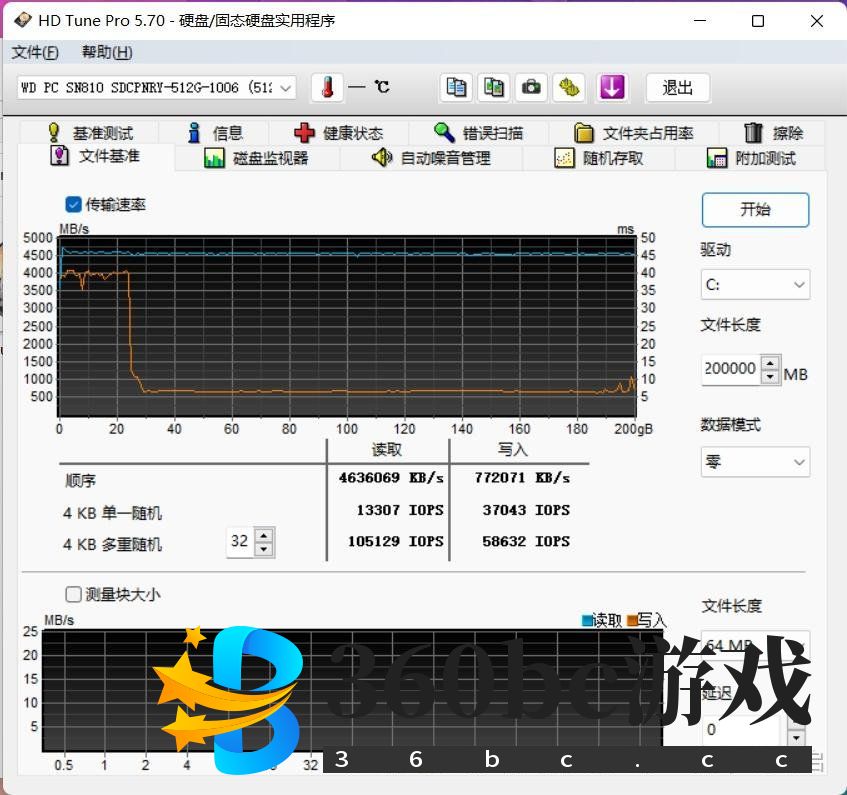Switch to the 磁盘监视器 tab
Image resolution: width=847 pixels, height=795 pixels.
(257, 158)
